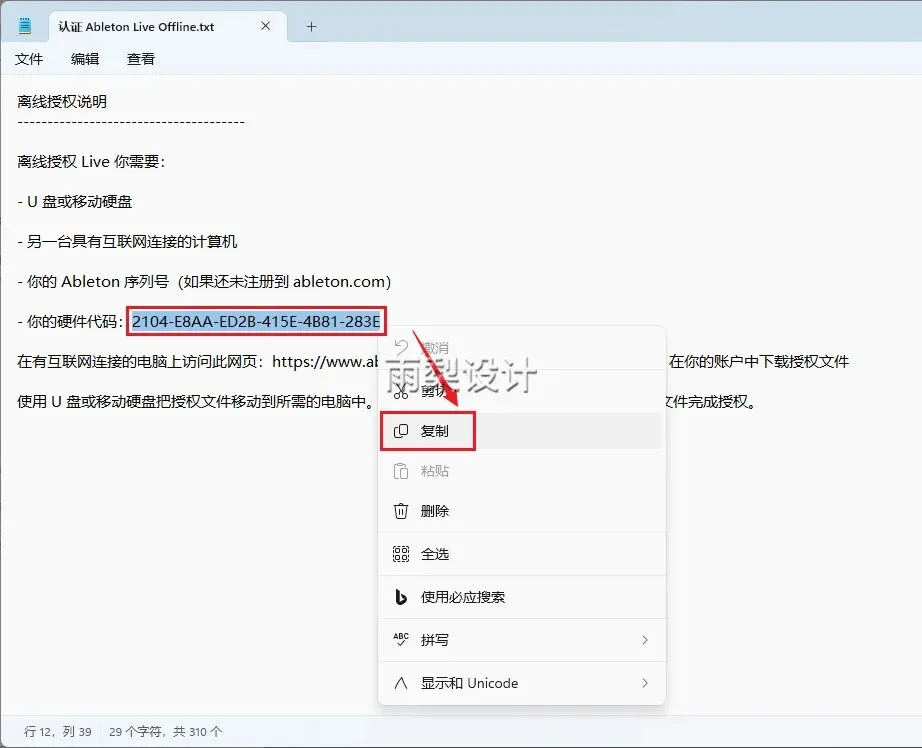Click the Notepad app icon in title bar
Image resolution: width=922 pixels, height=748 pixels.
(x=25, y=26)
